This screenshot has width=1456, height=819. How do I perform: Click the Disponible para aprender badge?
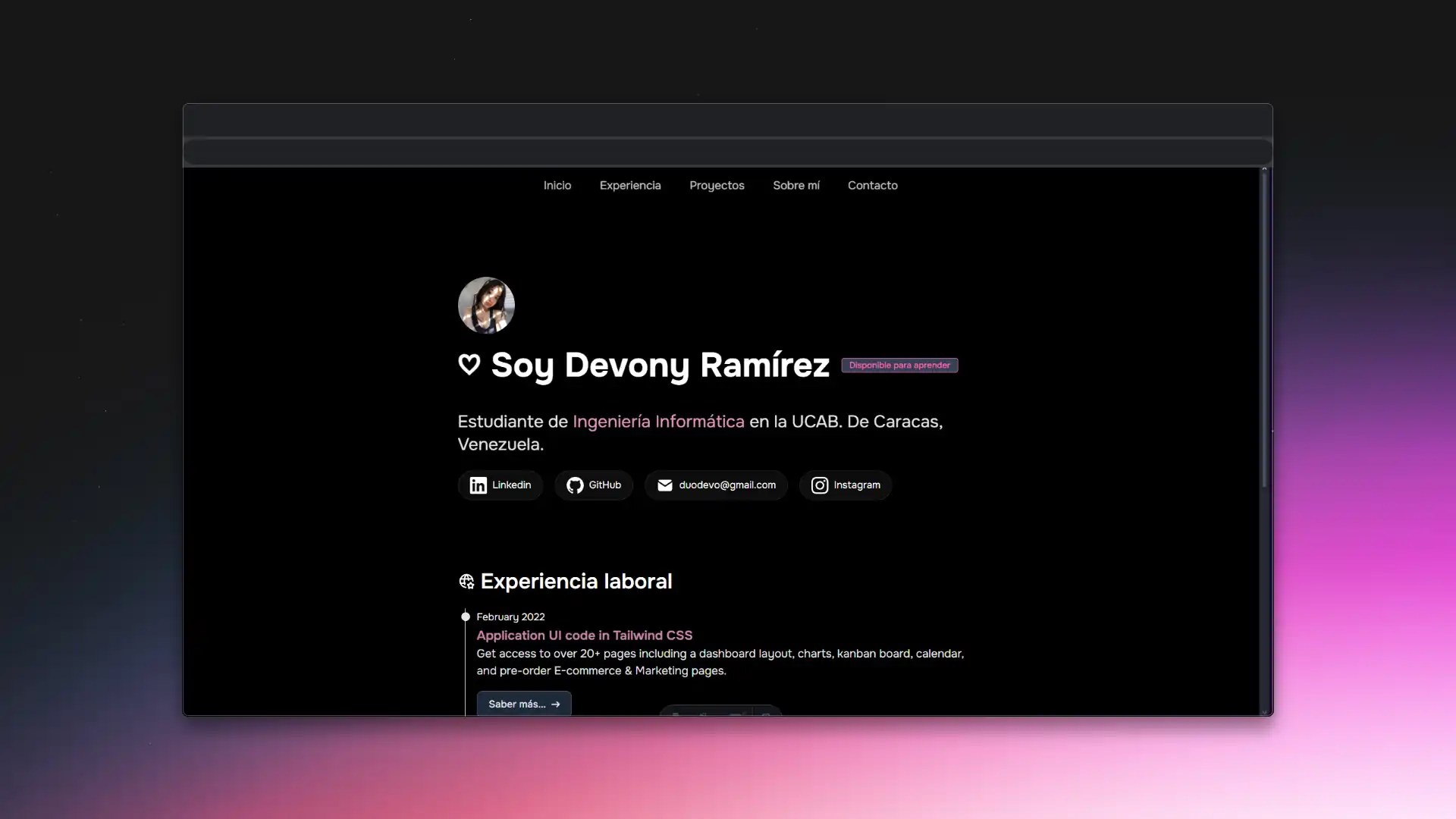point(899,365)
